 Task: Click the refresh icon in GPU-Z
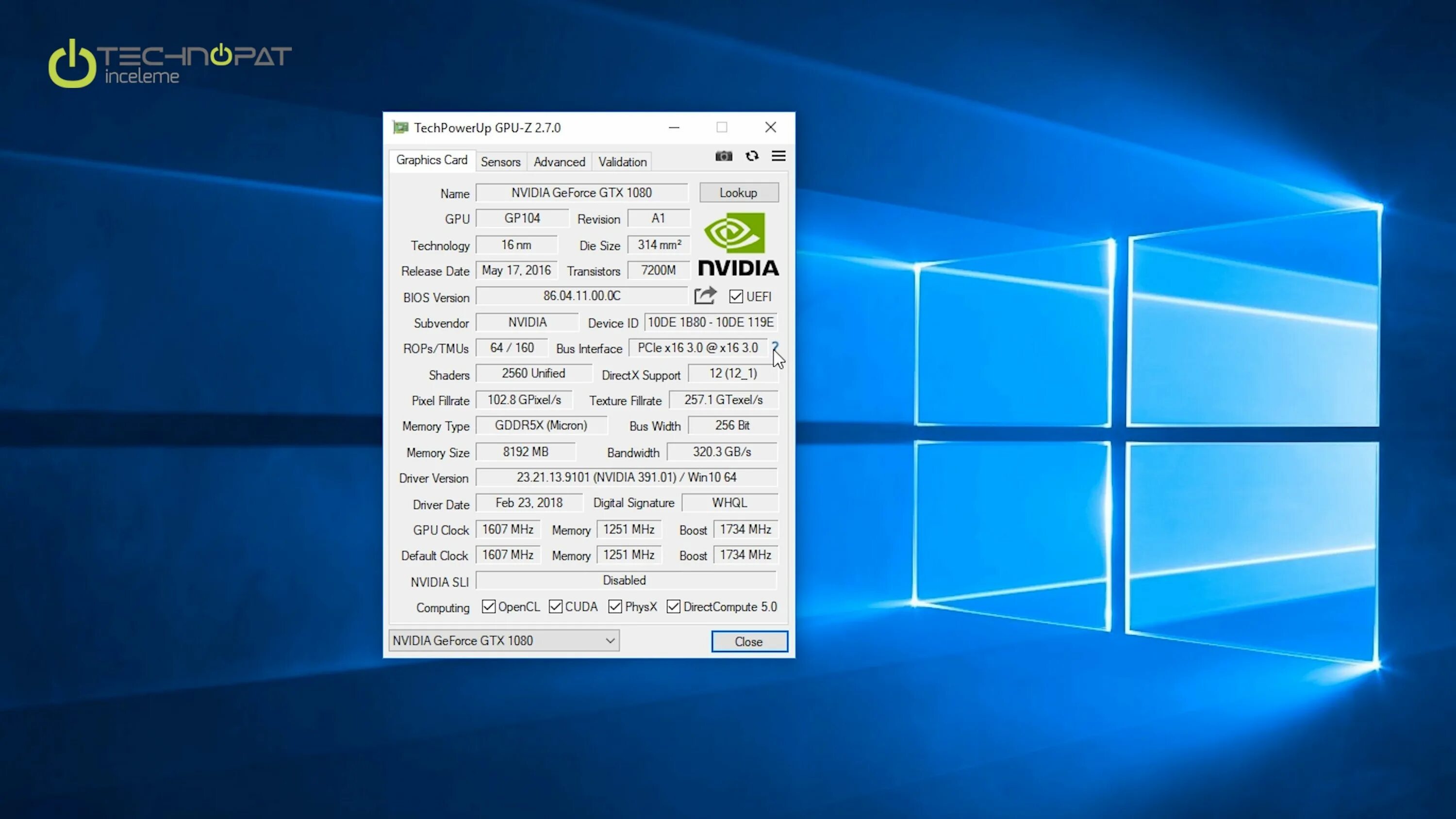click(752, 156)
